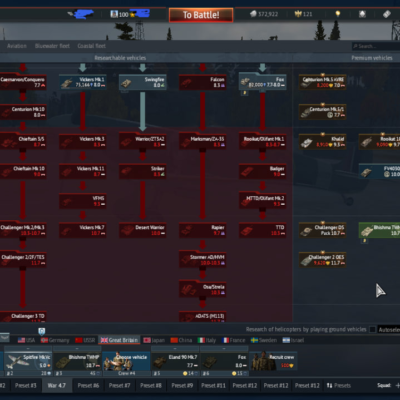This screenshot has height=400, width=400.
Task: Expand the Rooikat/Olifant Mk.1 group
Action: coord(263,142)
